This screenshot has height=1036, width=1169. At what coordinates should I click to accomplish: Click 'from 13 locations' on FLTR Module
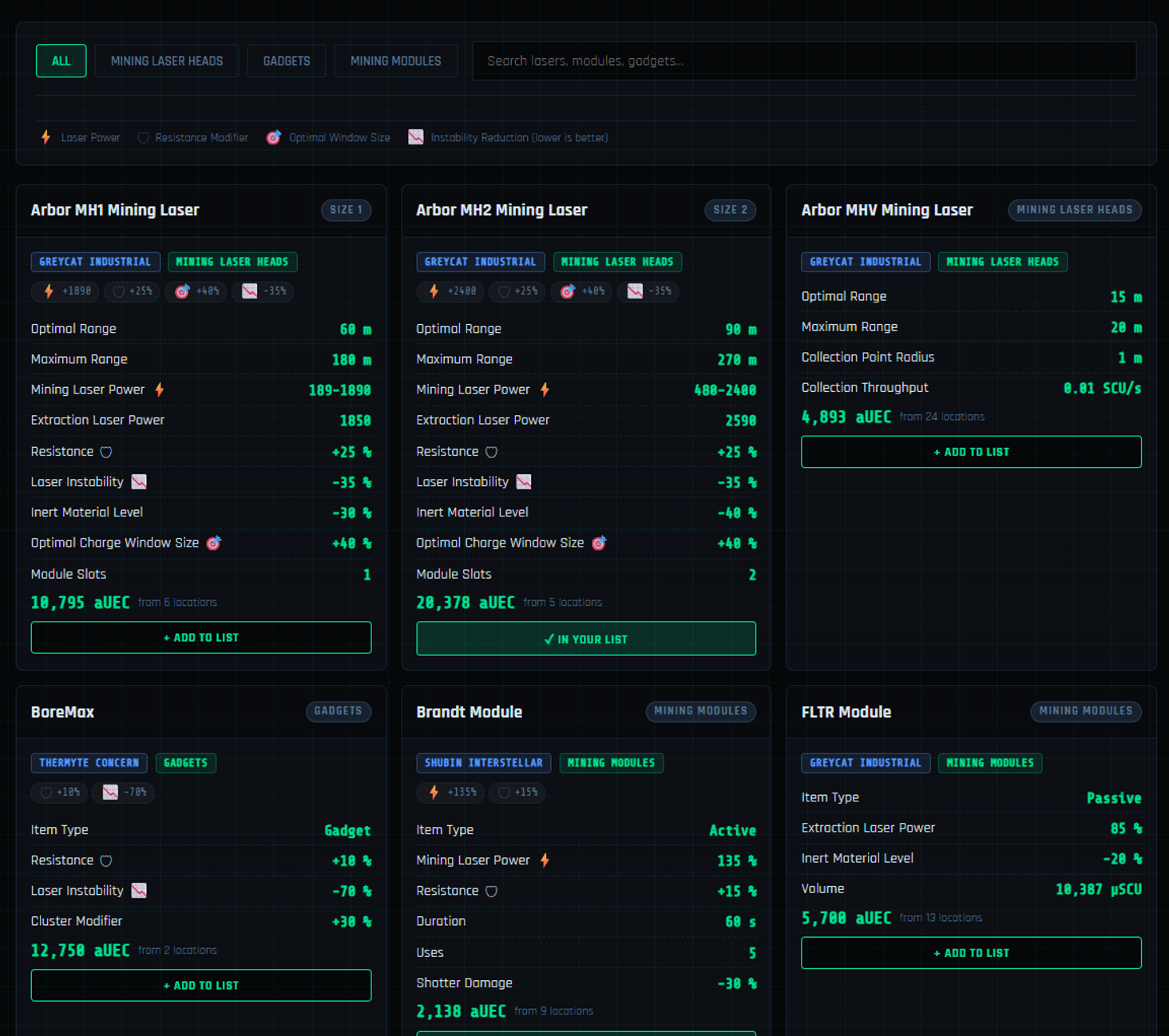pyautogui.click(x=941, y=918)
